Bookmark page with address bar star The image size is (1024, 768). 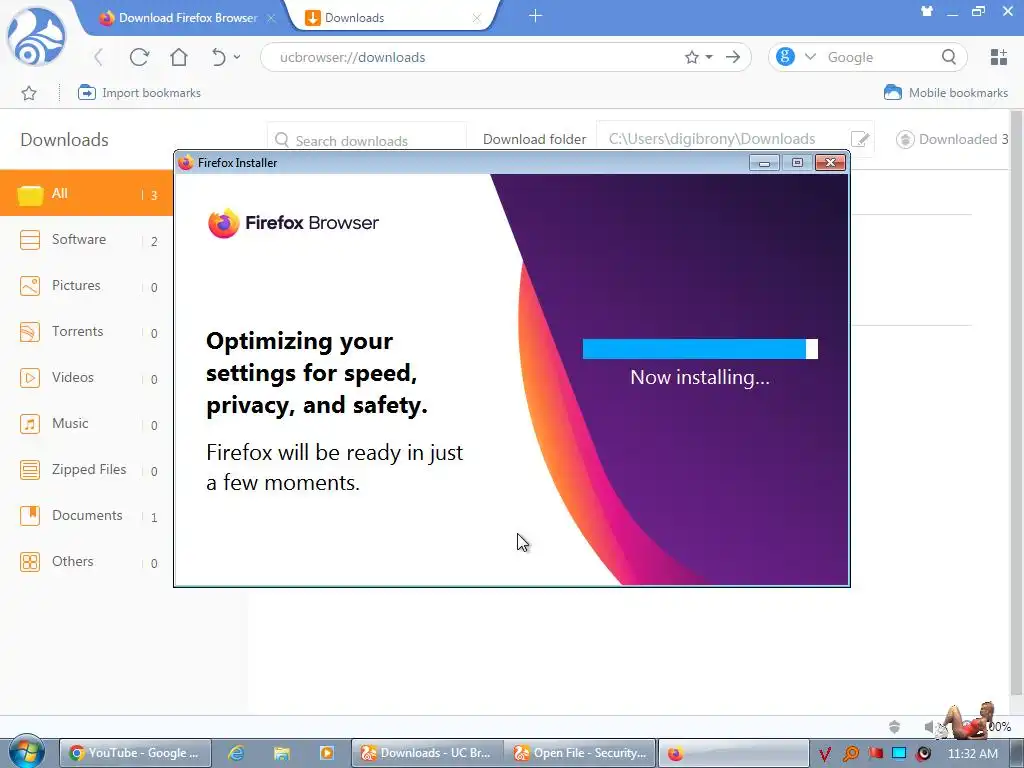tap(692, 57)
